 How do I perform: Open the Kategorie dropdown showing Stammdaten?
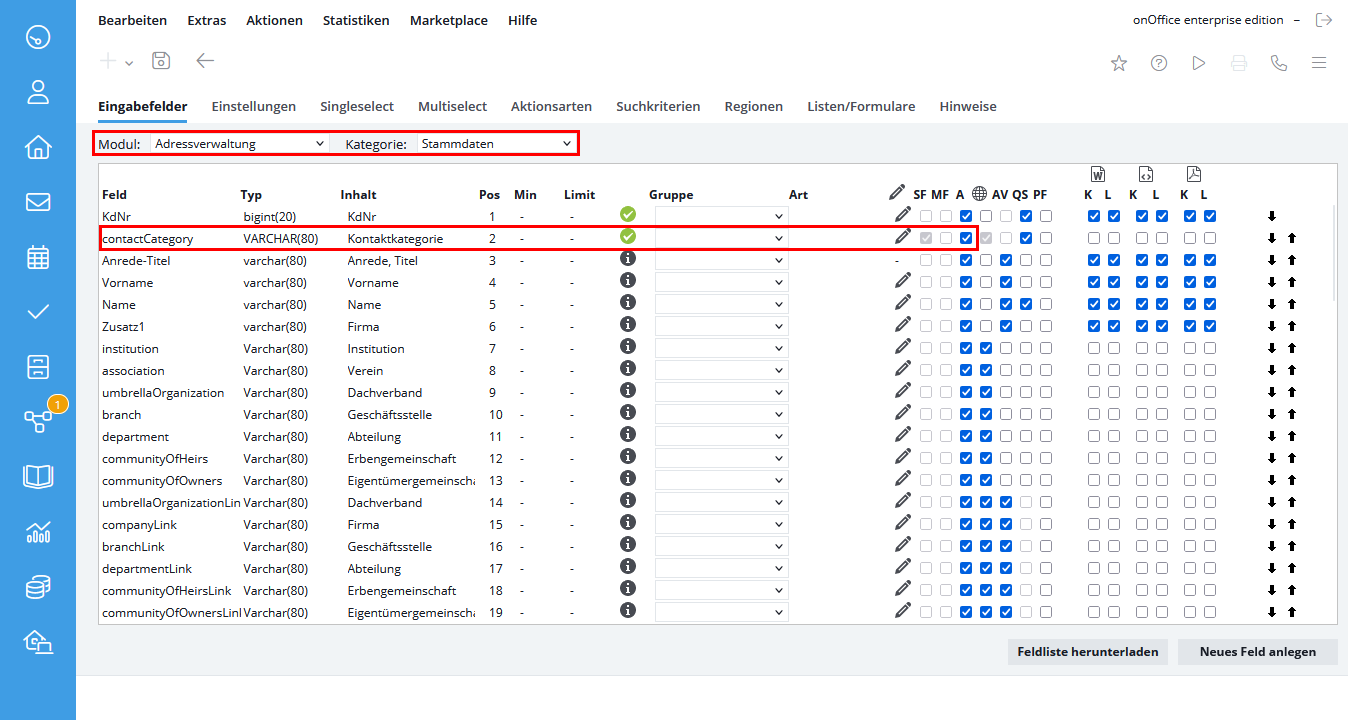tap(496, 144)
